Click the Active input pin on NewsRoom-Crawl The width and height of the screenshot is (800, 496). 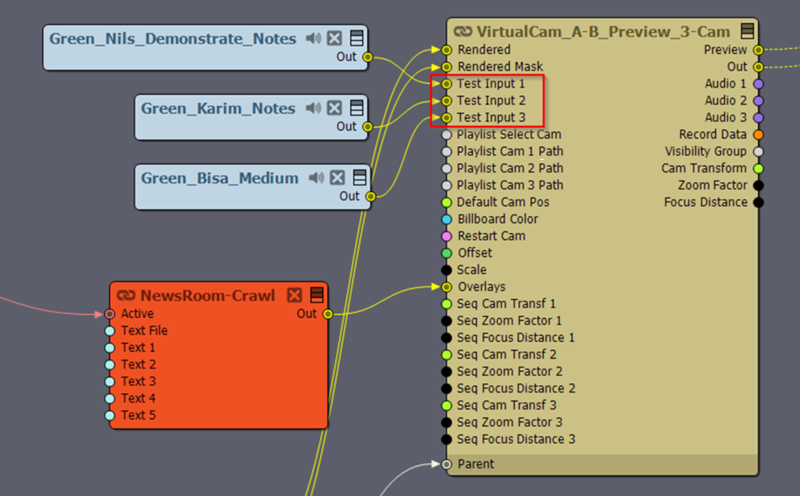(110, 314)
